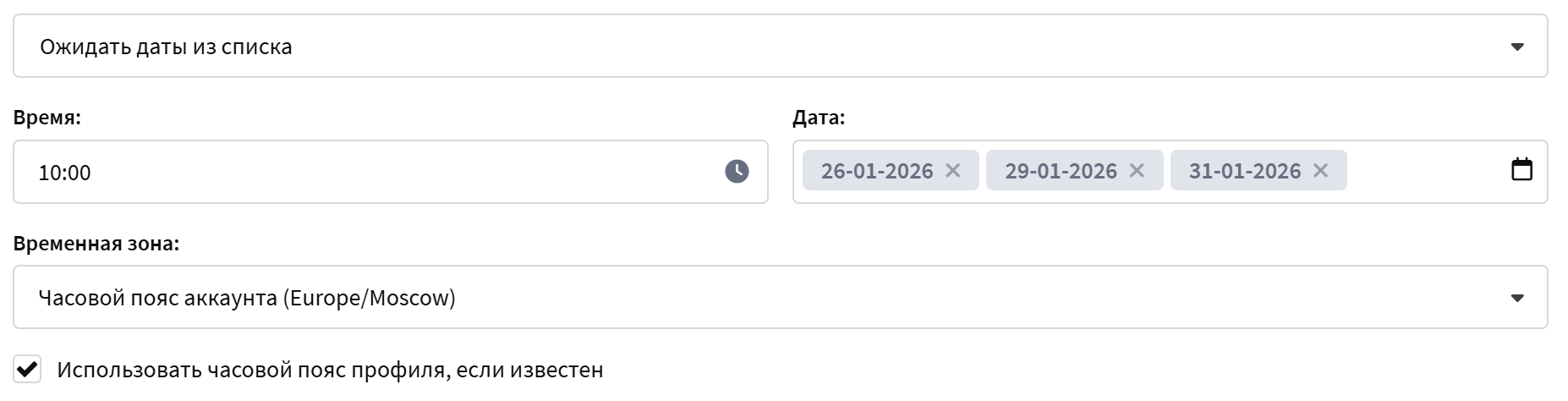
Task: Select the 29-01-2026 date chip text
Action: (1061, 172)
